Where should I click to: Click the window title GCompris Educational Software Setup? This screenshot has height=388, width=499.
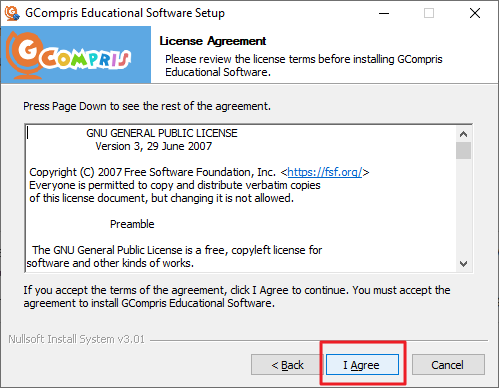point(125,13)
